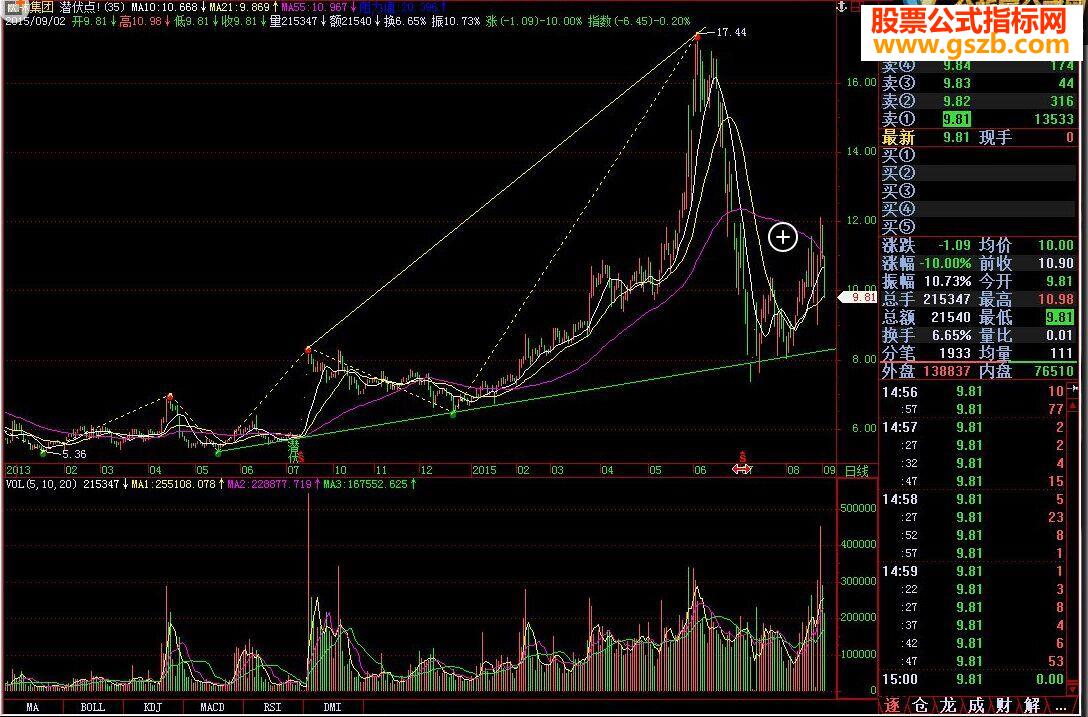The image size is (1088, 717).
Task: Open the more tabs ellipsis
Action: point(1063,708)
